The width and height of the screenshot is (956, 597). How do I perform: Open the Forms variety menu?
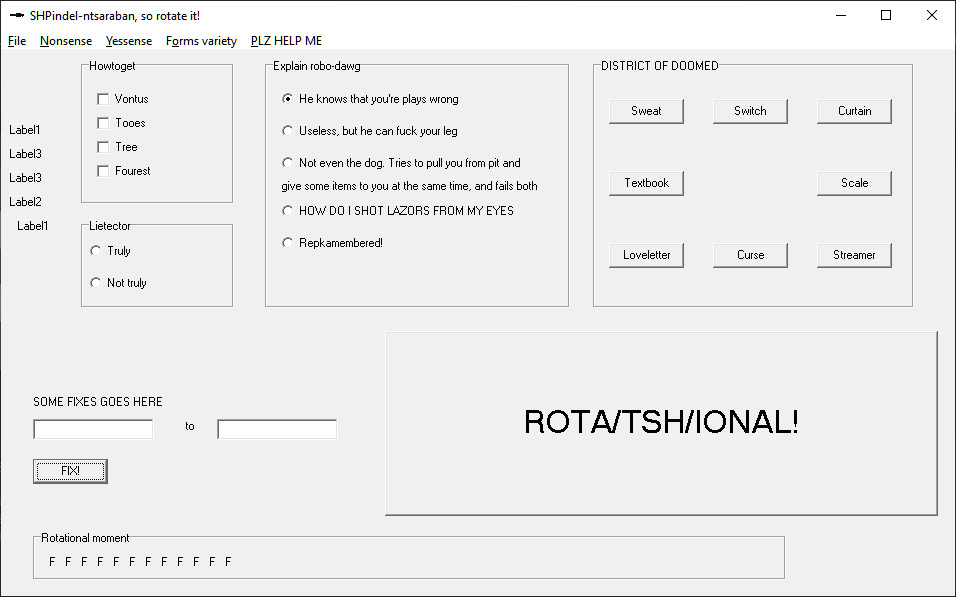200,41
